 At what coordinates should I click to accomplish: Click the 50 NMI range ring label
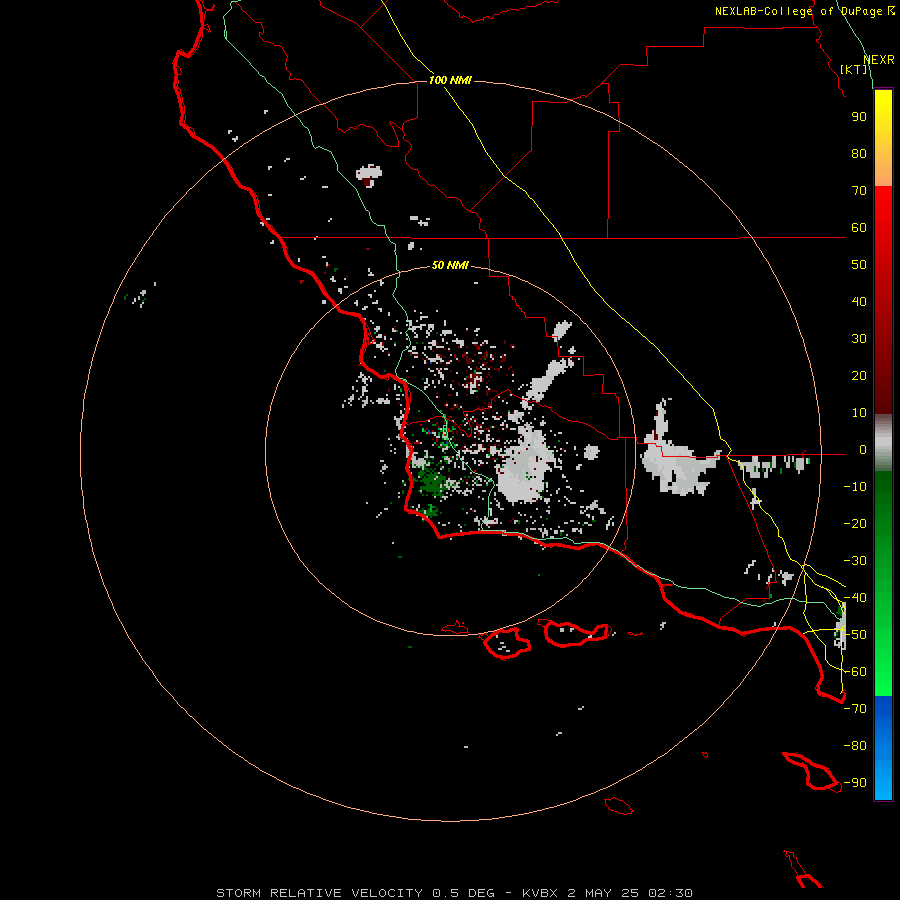[450, 265]
